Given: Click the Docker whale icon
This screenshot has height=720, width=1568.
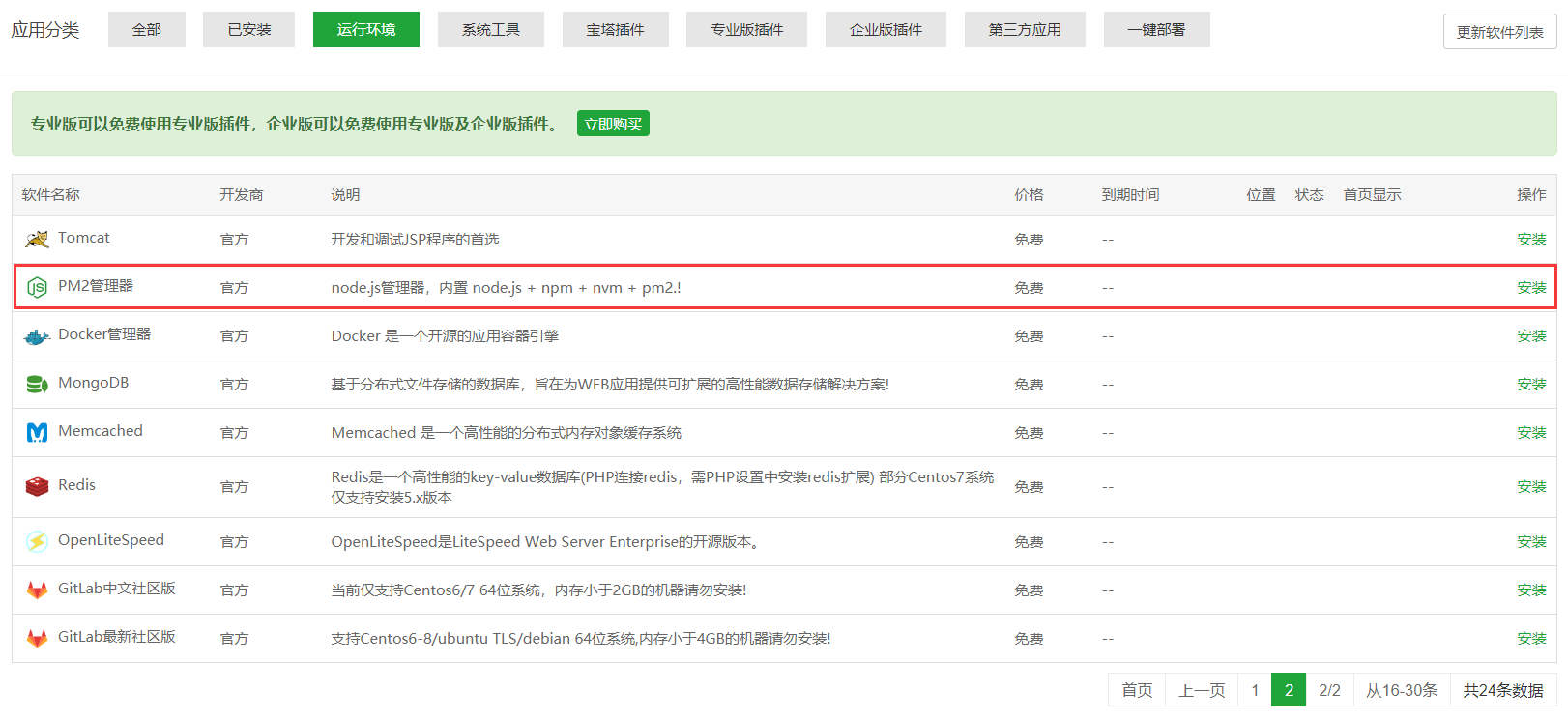Looking at the screenshot, I should (x=37, y=336).
